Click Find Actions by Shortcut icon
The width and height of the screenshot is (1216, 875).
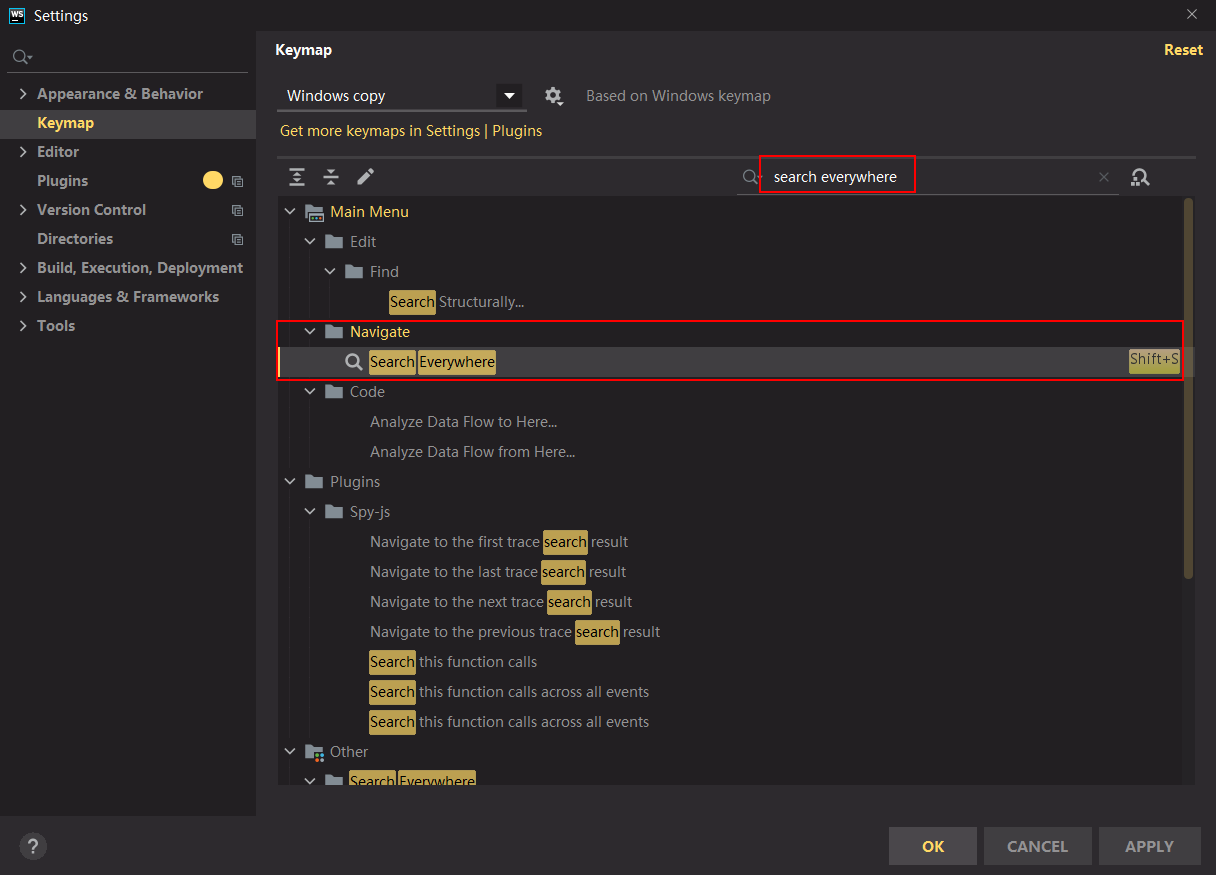pyautogui.click(x=1140, y=177)
